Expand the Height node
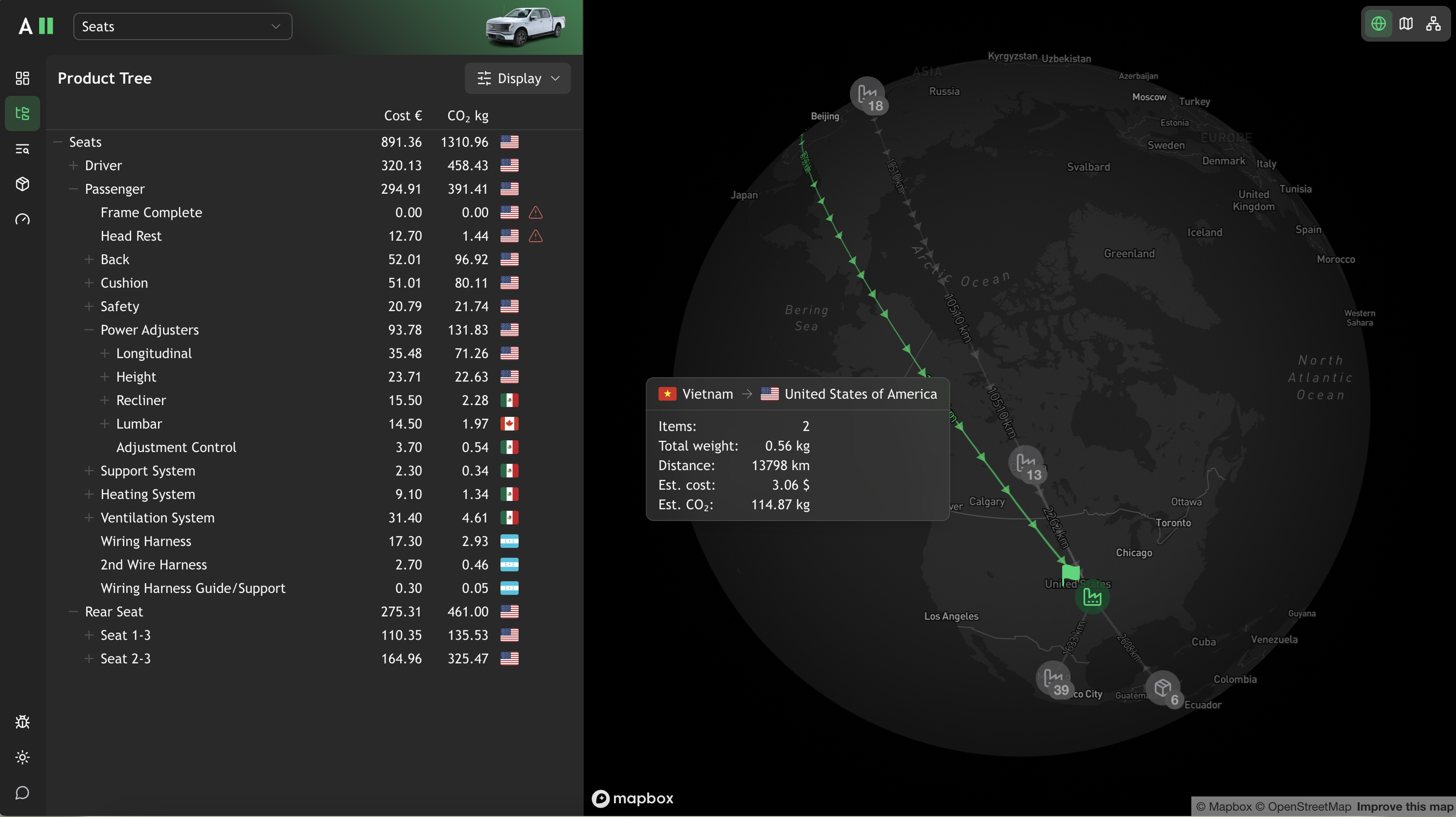The height and width of the screenshot is (817, 1456). pyautogui.click(x=105, y=377)
